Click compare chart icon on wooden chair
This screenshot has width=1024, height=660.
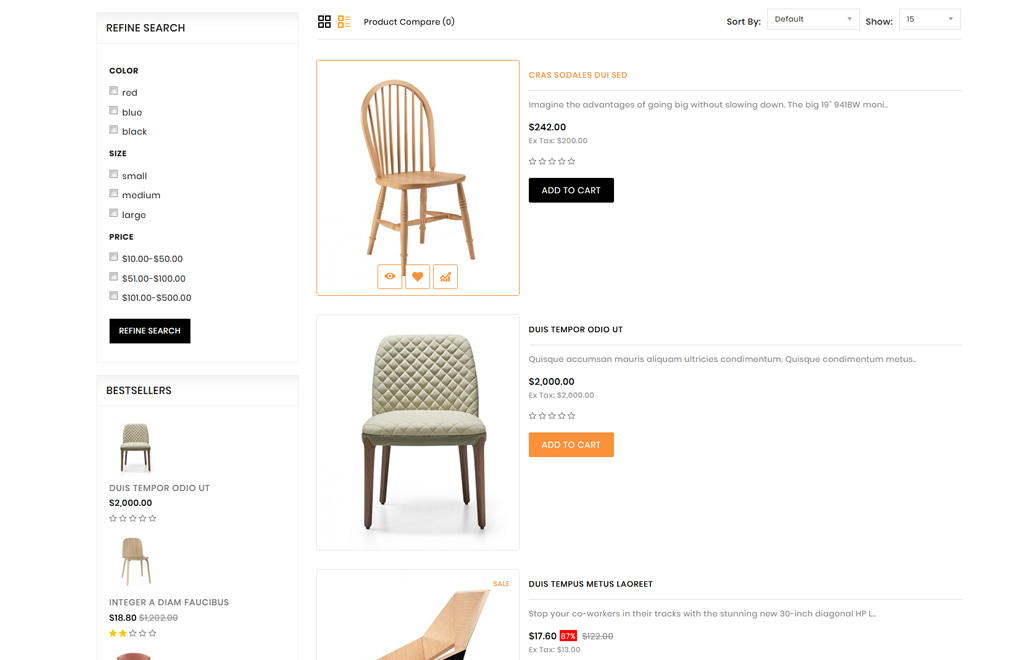[x=445, y=277]
